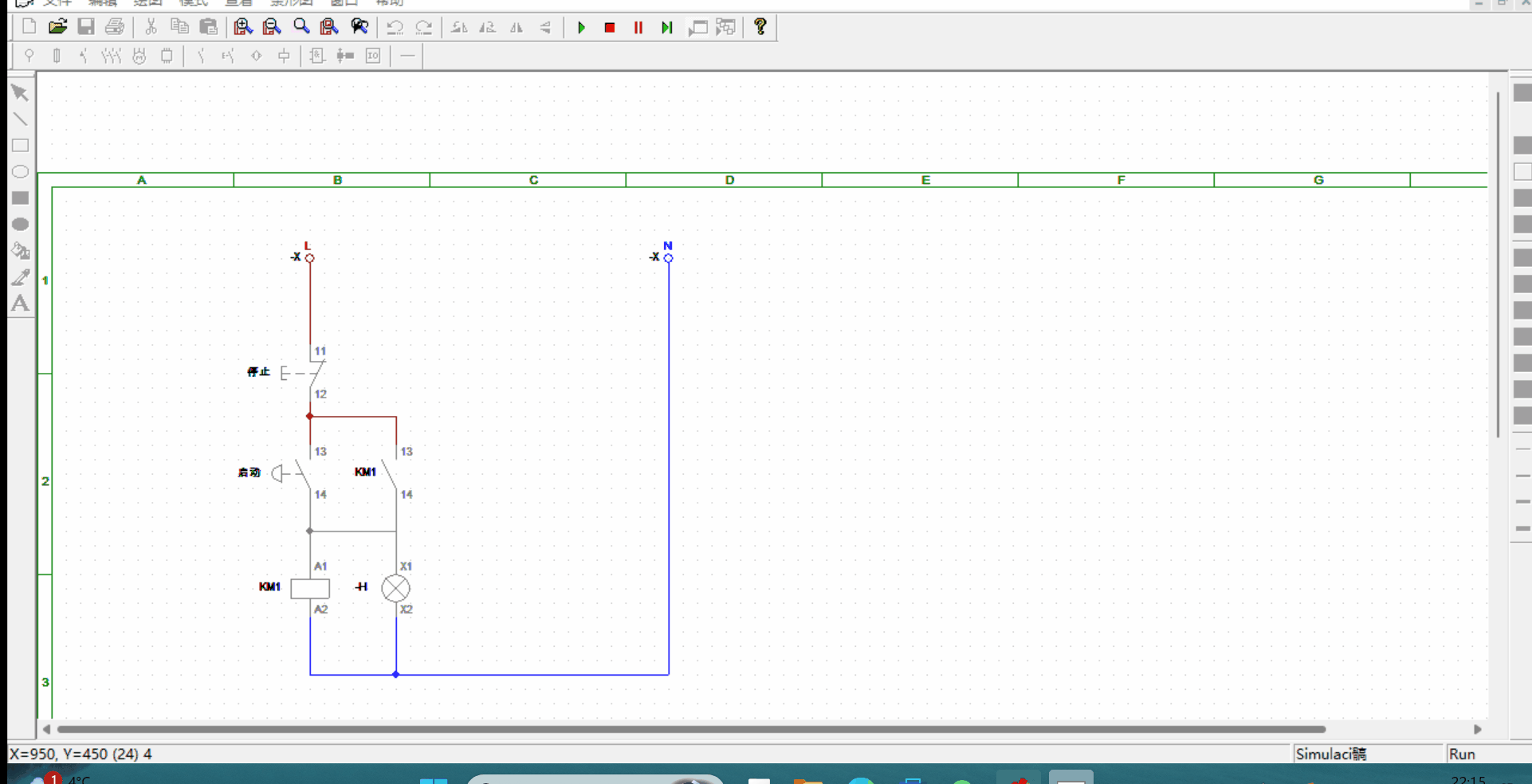Print the schematic
The height and width of the screenshot is (784, 1532).
pyautogui.click(x=115, y=27)
